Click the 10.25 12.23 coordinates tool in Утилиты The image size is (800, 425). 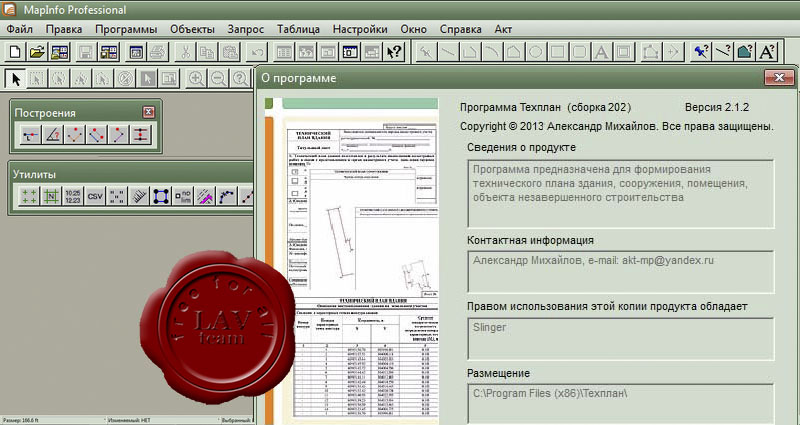(x=73, y=196)
